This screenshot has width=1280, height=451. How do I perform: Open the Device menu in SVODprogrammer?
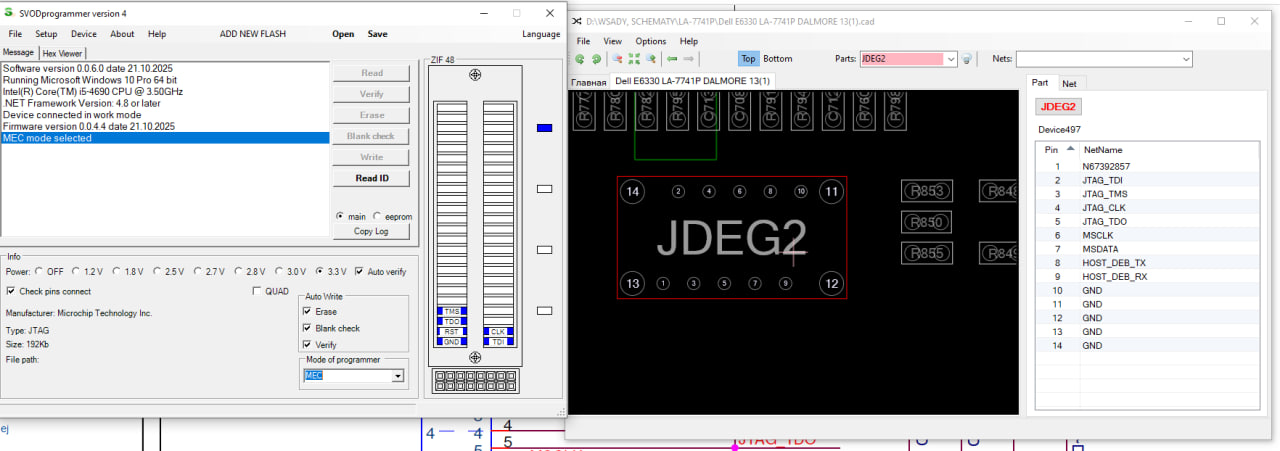point(84,34)
